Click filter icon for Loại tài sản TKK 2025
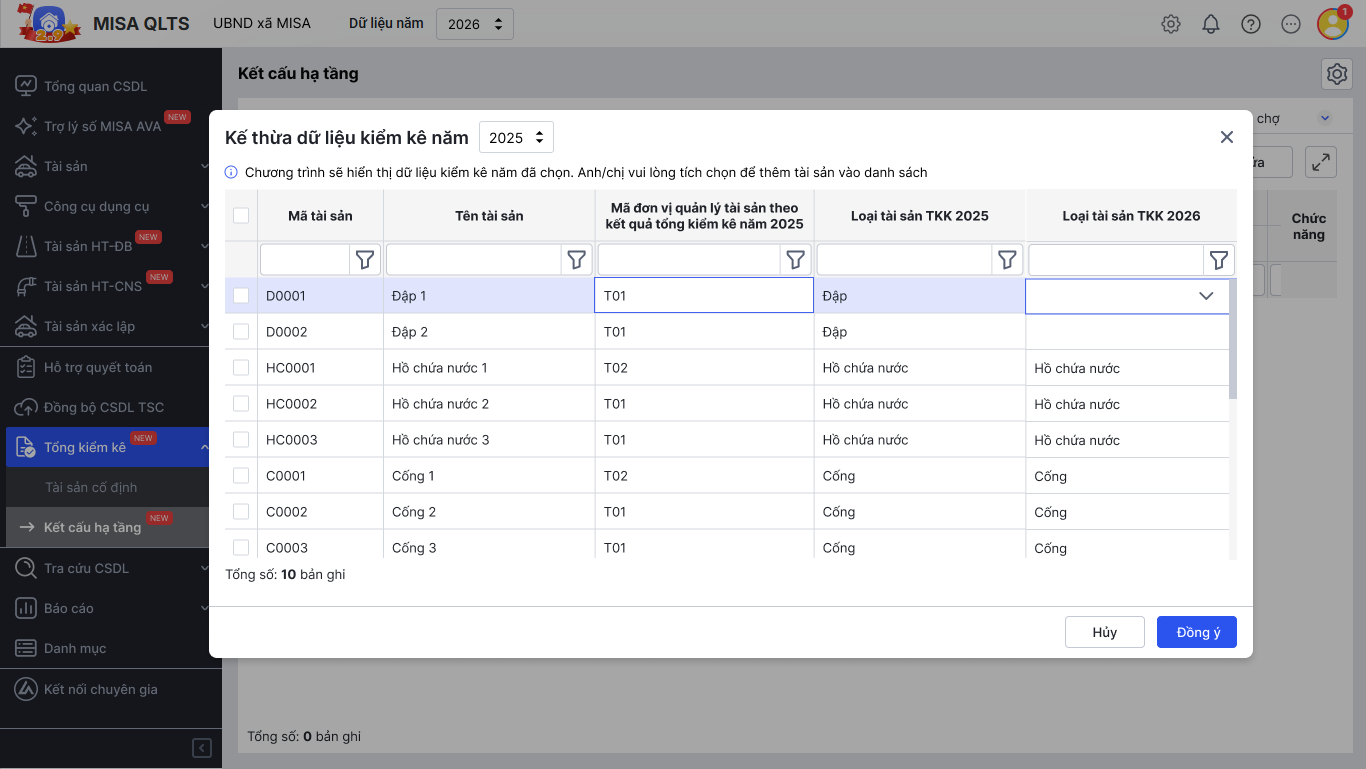 (1007, 260)
